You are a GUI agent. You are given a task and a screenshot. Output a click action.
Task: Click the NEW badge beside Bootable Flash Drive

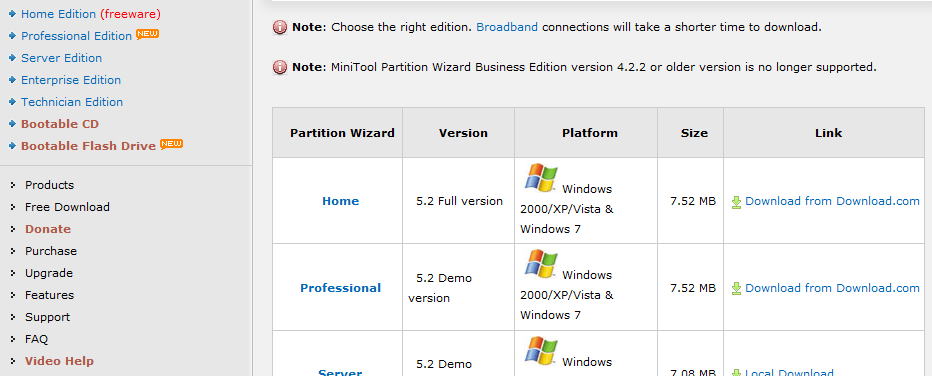click(x=171, y=144)
